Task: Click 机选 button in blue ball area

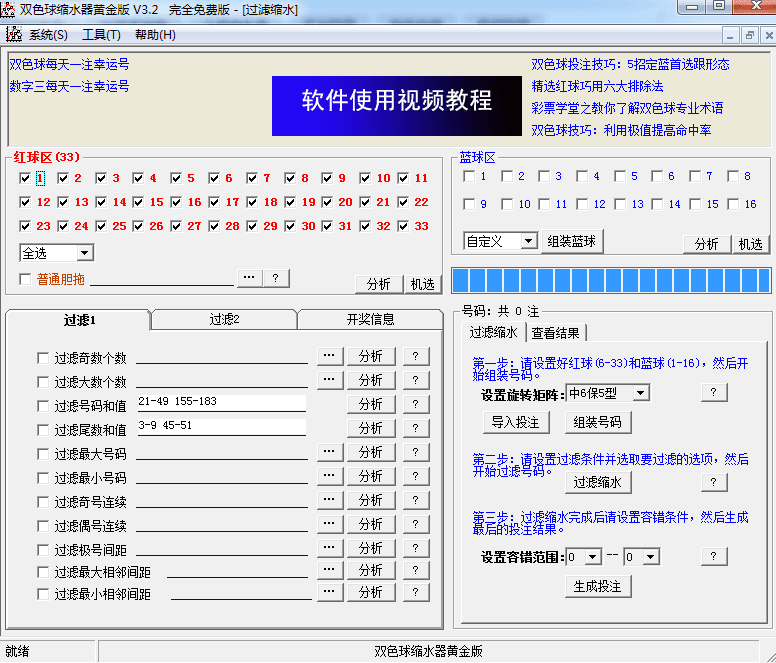Action: 750,244
